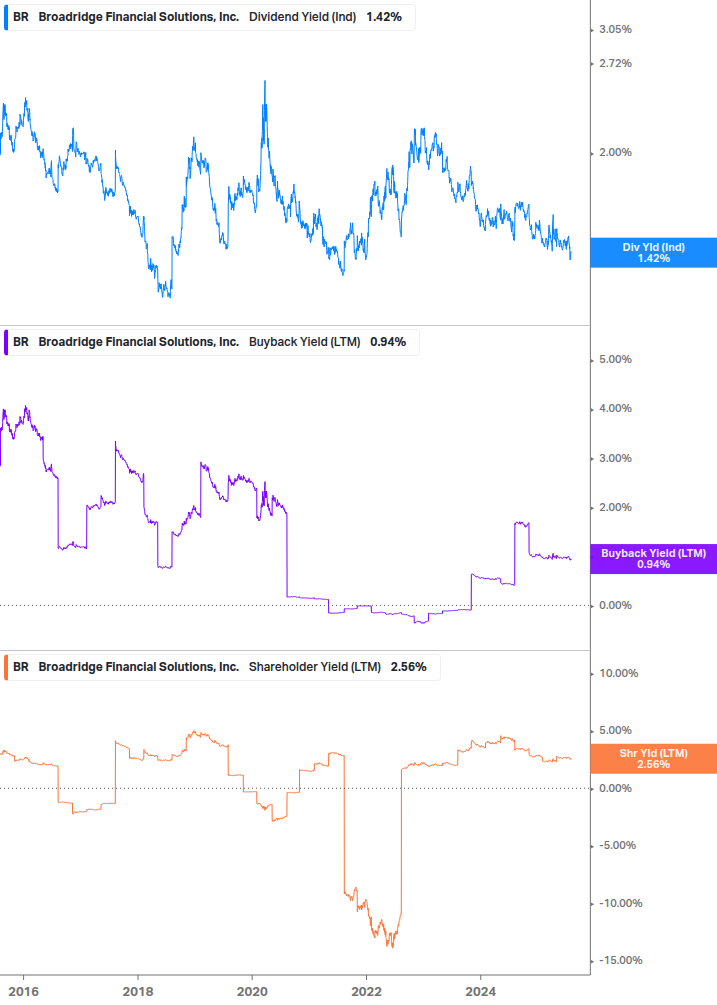Click the 3.05% dividend yield axis label
This screenshot has width=717, height=1005.
615,29
